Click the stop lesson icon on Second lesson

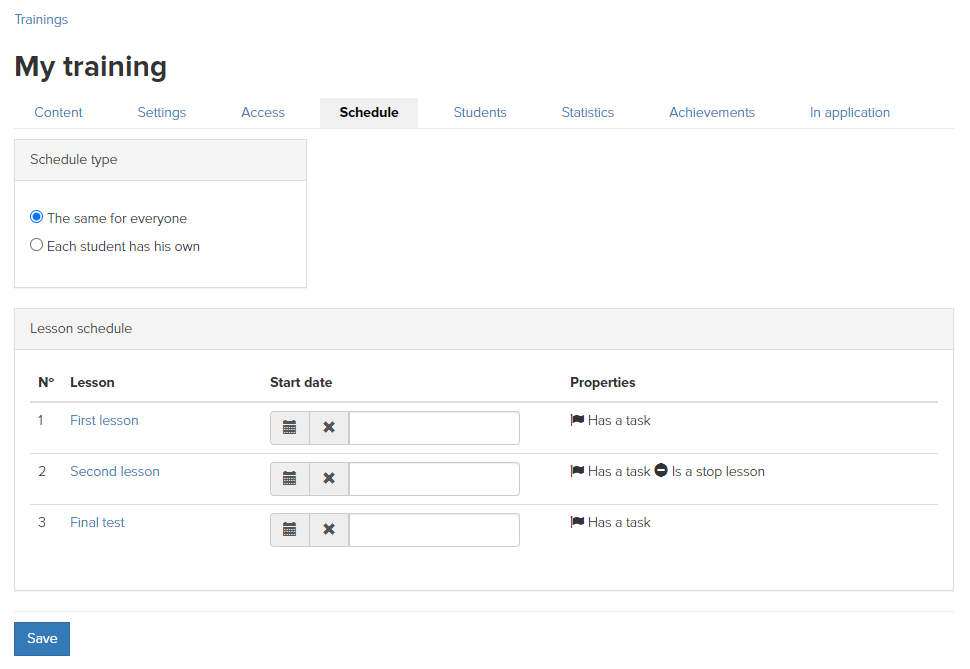click(x=661, y=470)
